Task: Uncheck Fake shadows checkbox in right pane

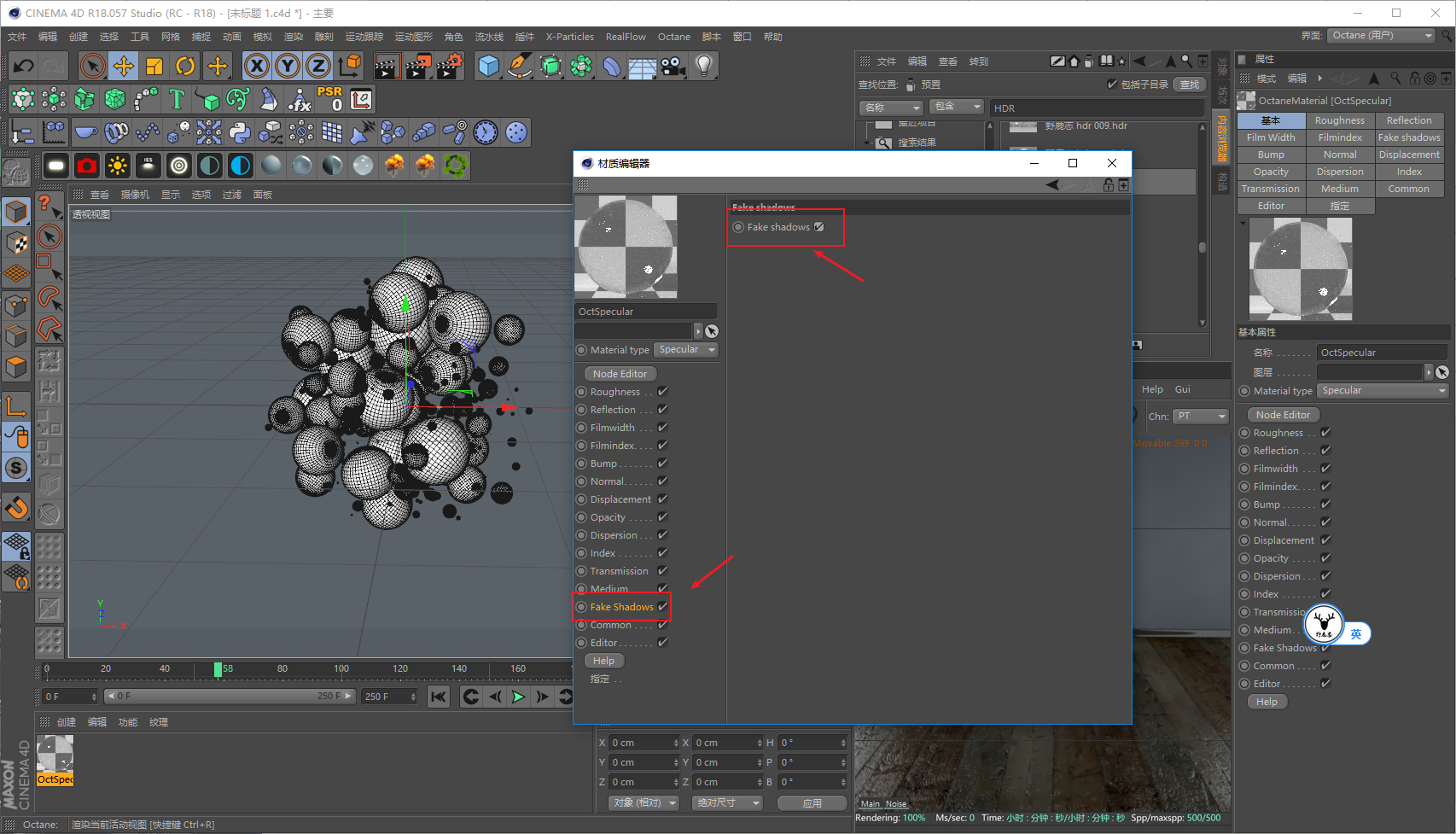Action: pos(819,227)
